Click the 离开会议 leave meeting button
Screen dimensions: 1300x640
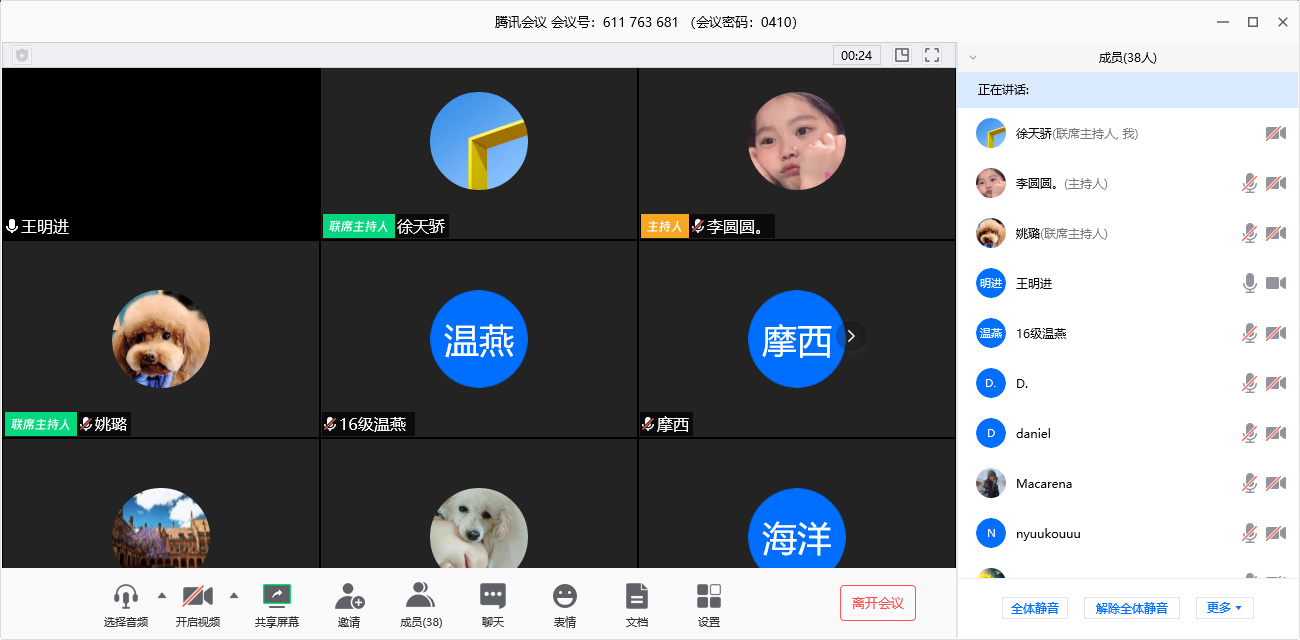pyautogui.click(x=877, y=603)
